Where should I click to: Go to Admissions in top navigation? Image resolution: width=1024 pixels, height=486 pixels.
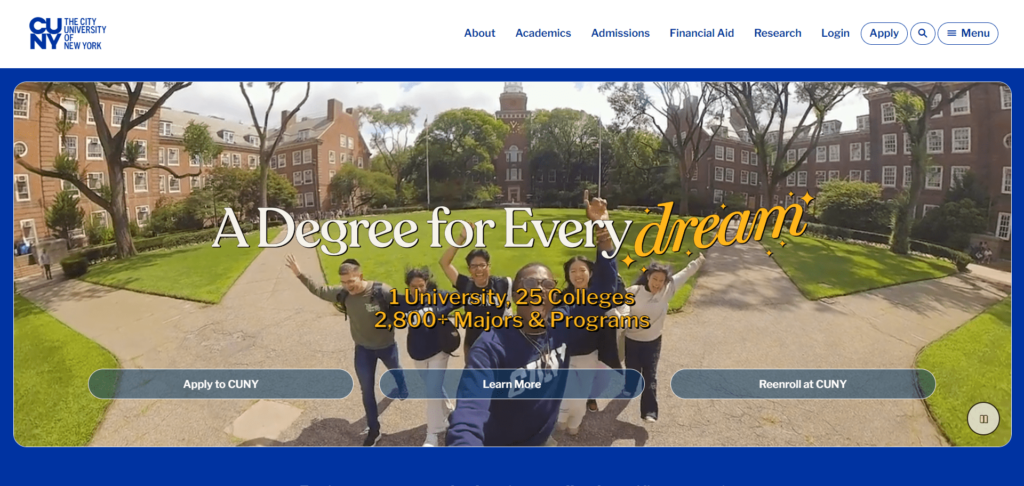click(620, 33)
